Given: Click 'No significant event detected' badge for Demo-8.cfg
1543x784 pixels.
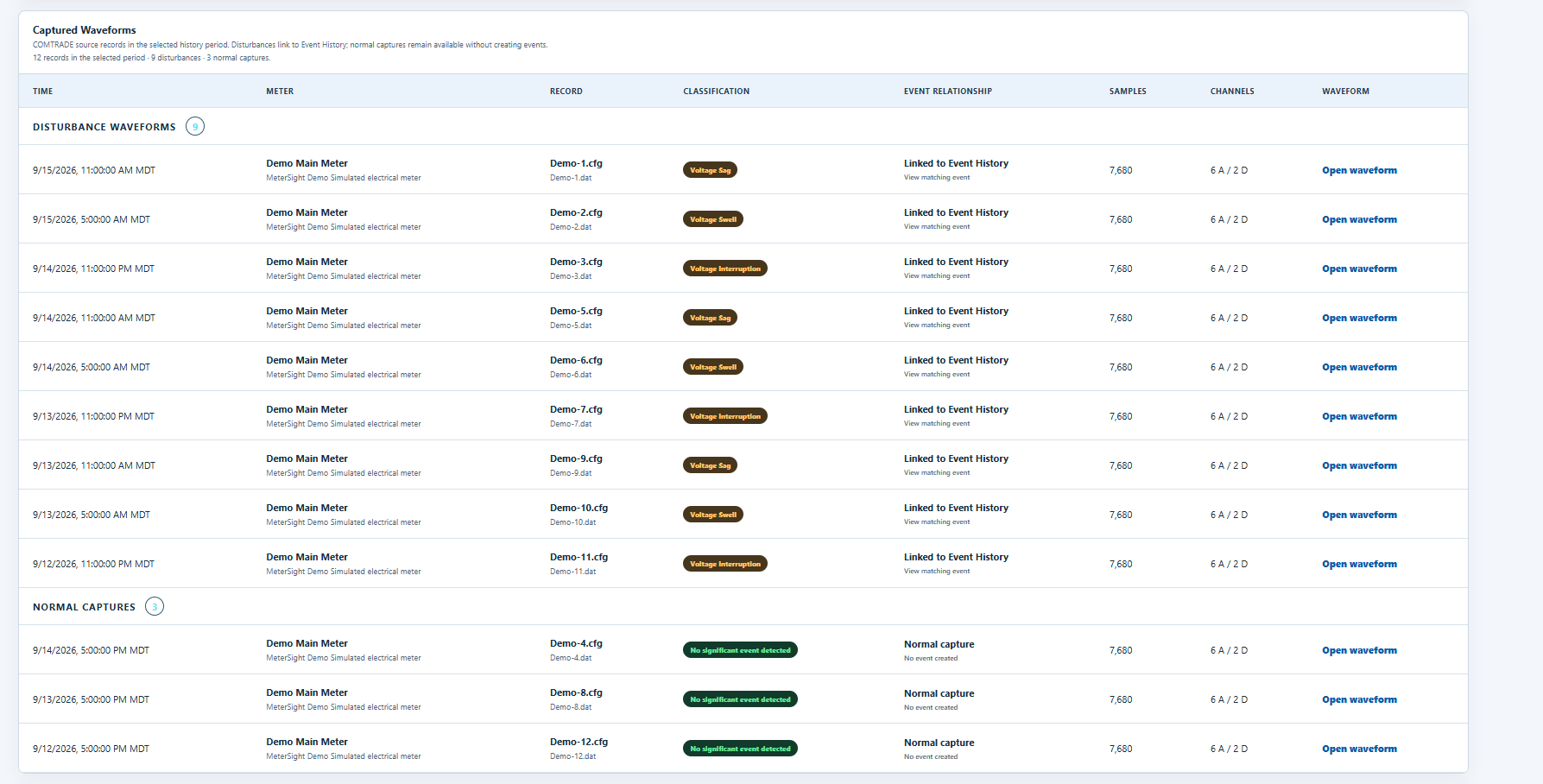Looking at the screenshot, I should click(740, 699).
